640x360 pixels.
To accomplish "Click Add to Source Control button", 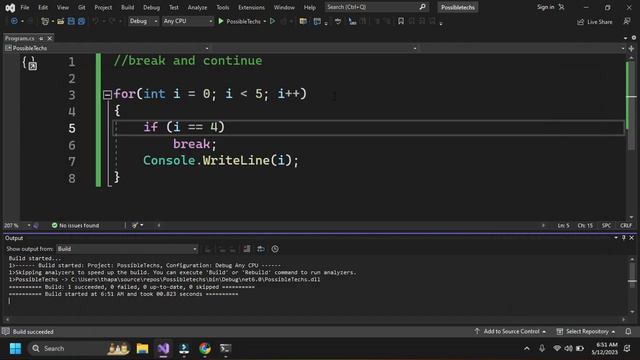I will 510,331.
